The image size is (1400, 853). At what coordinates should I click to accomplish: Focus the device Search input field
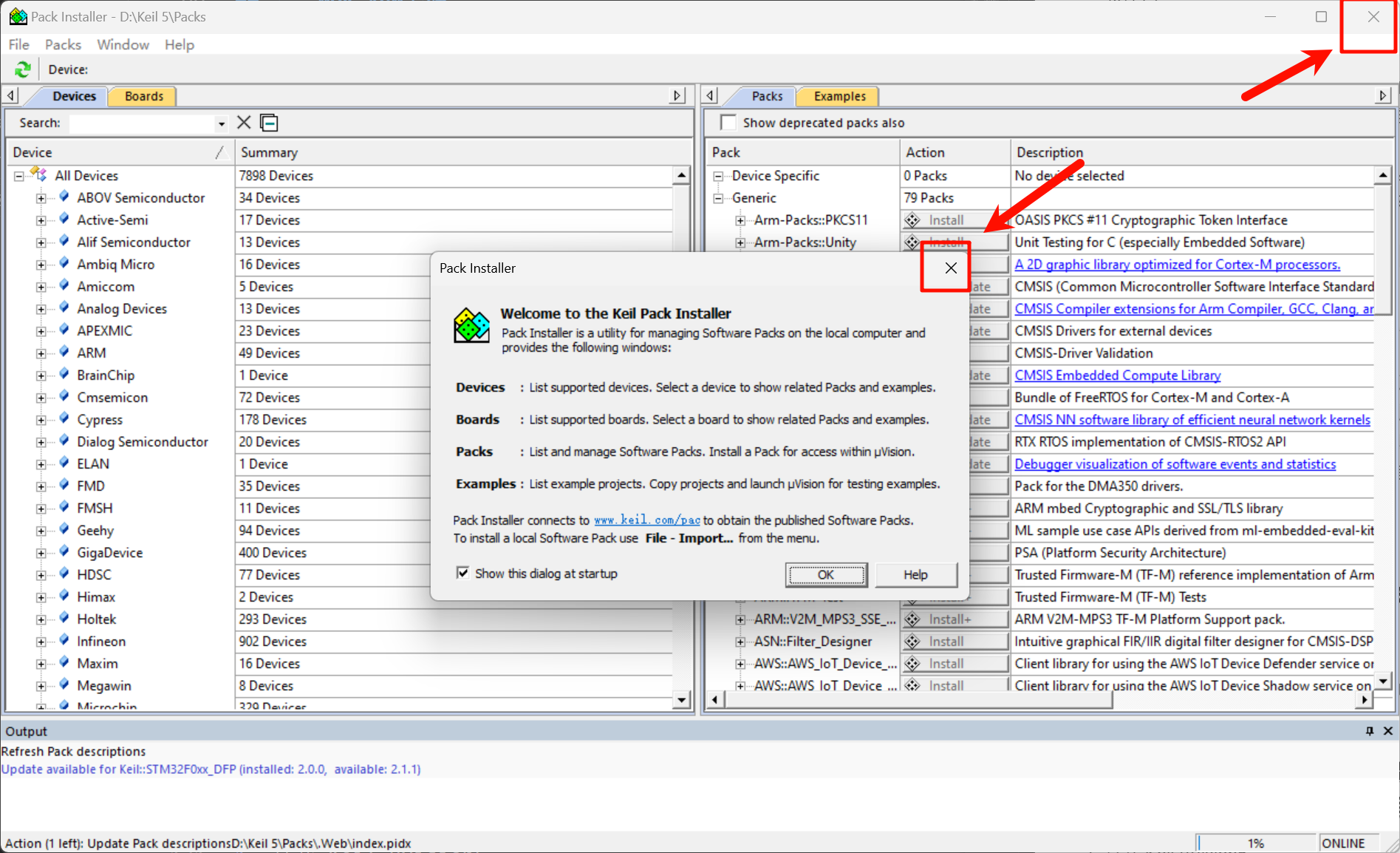click(x=143, y=123)
